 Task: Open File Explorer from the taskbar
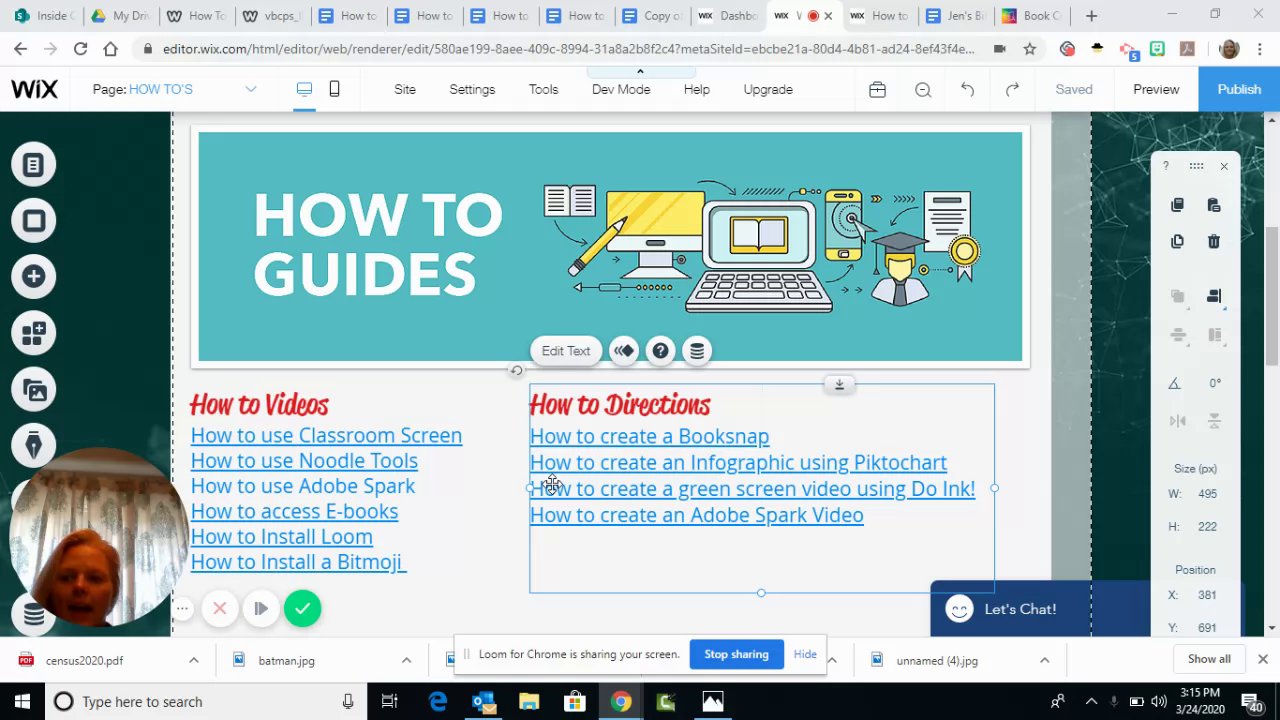(x=529, y=702)
